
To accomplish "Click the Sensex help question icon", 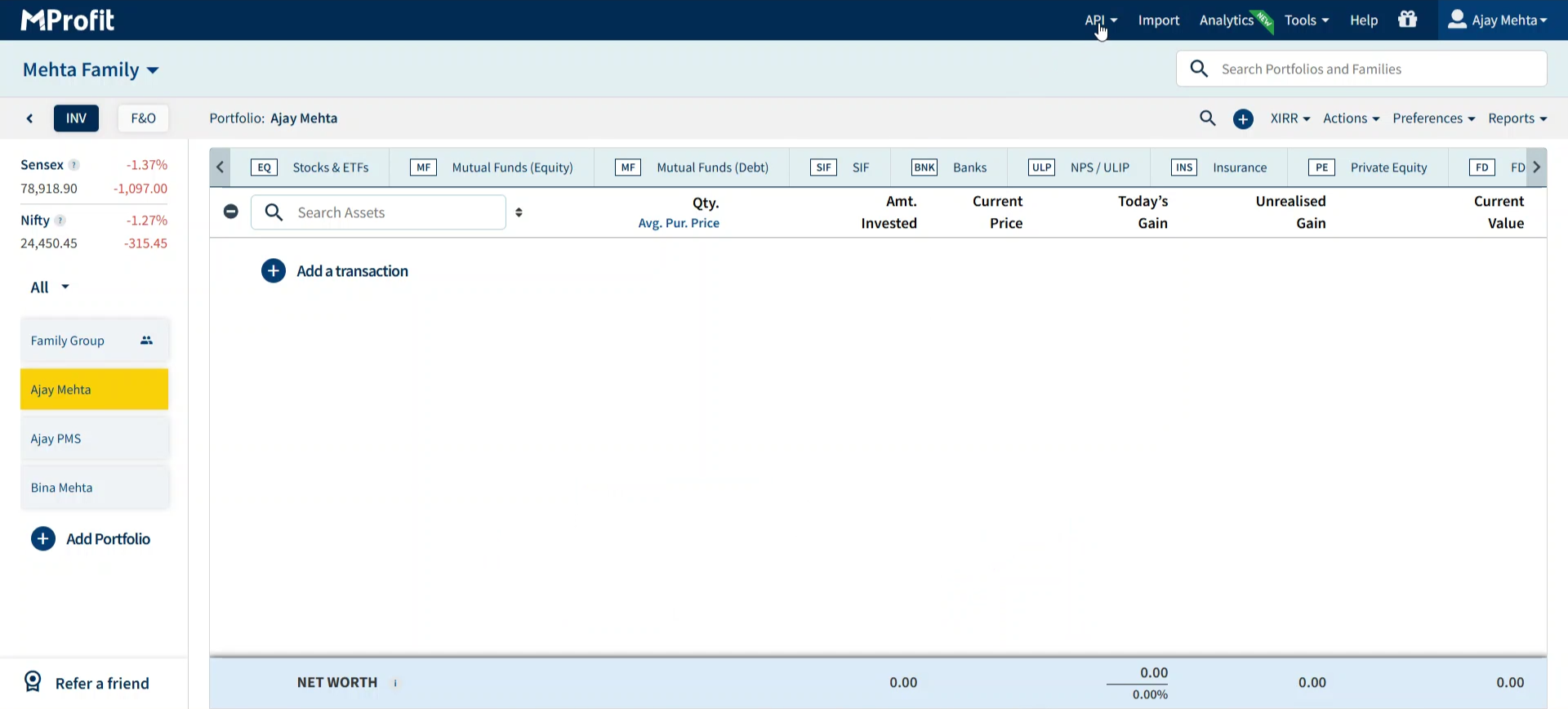I will tap(74, 165).
